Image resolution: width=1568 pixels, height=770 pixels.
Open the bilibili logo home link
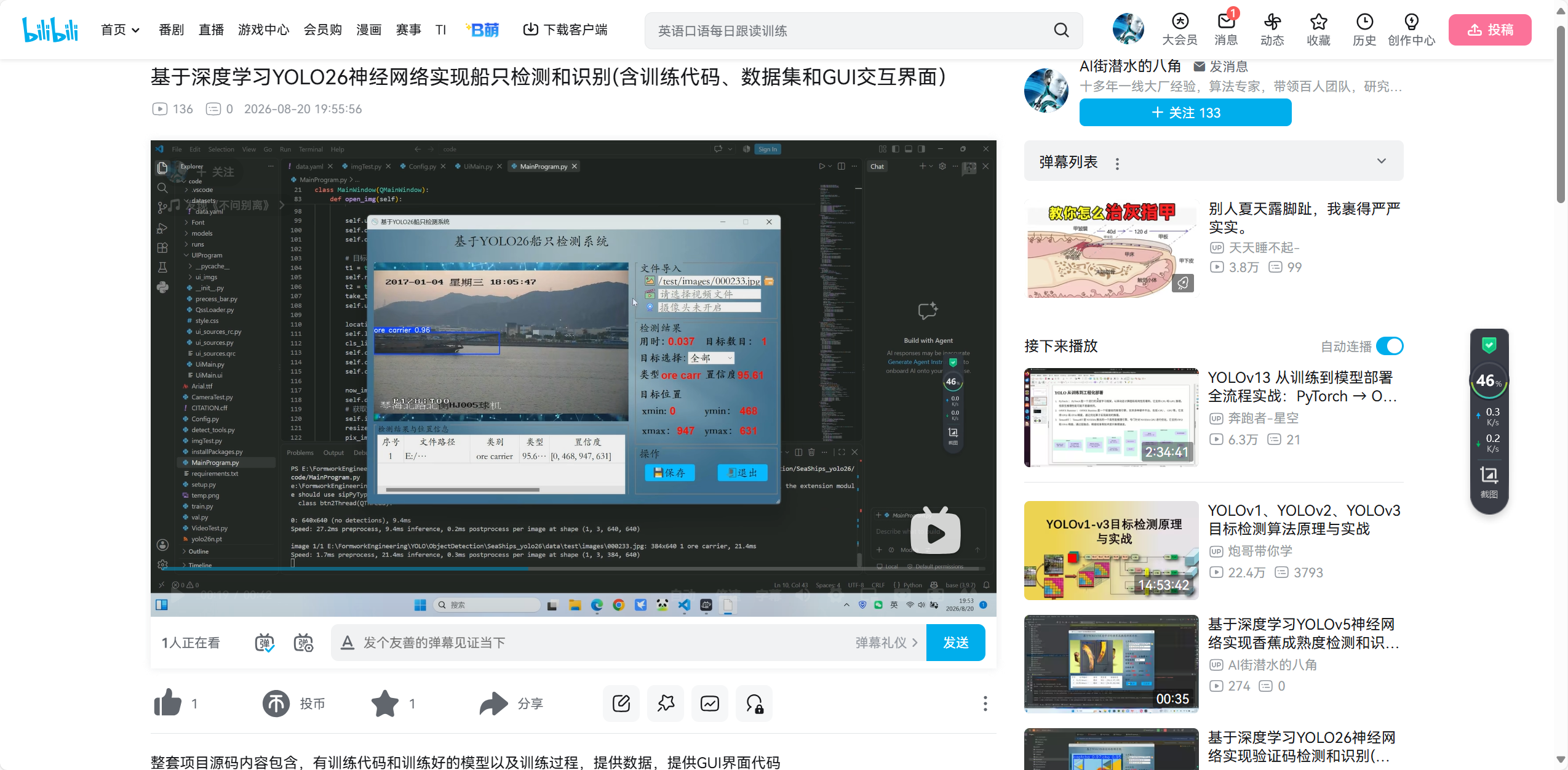[x=50, y=30]
